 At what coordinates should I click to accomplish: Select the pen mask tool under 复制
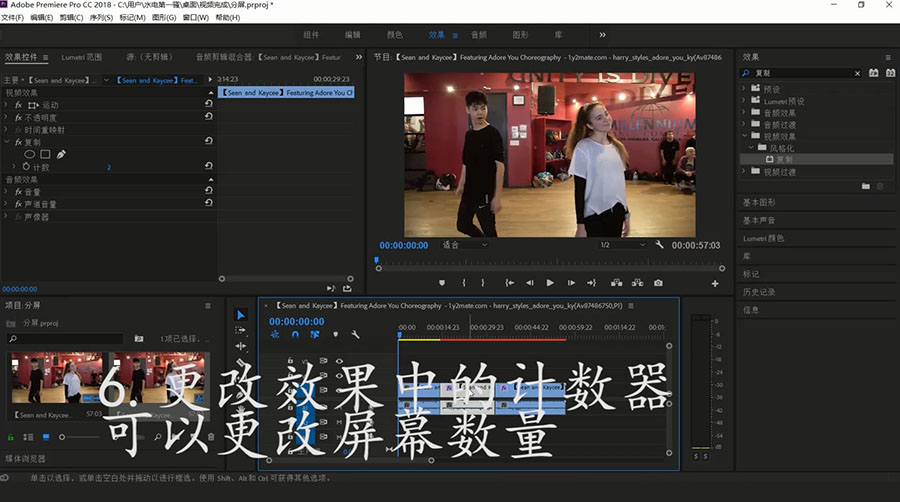pos(61,154)
